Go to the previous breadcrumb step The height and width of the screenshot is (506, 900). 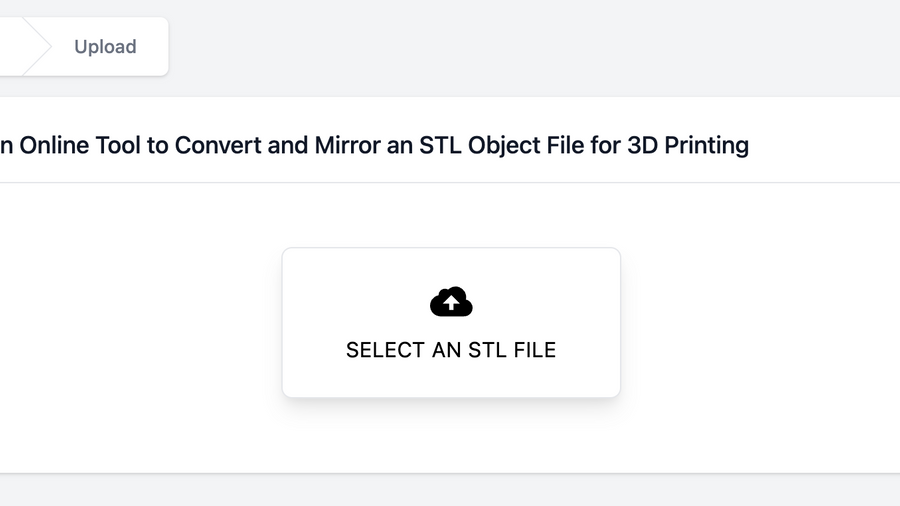pyautogui.click(x=10, y=46)
